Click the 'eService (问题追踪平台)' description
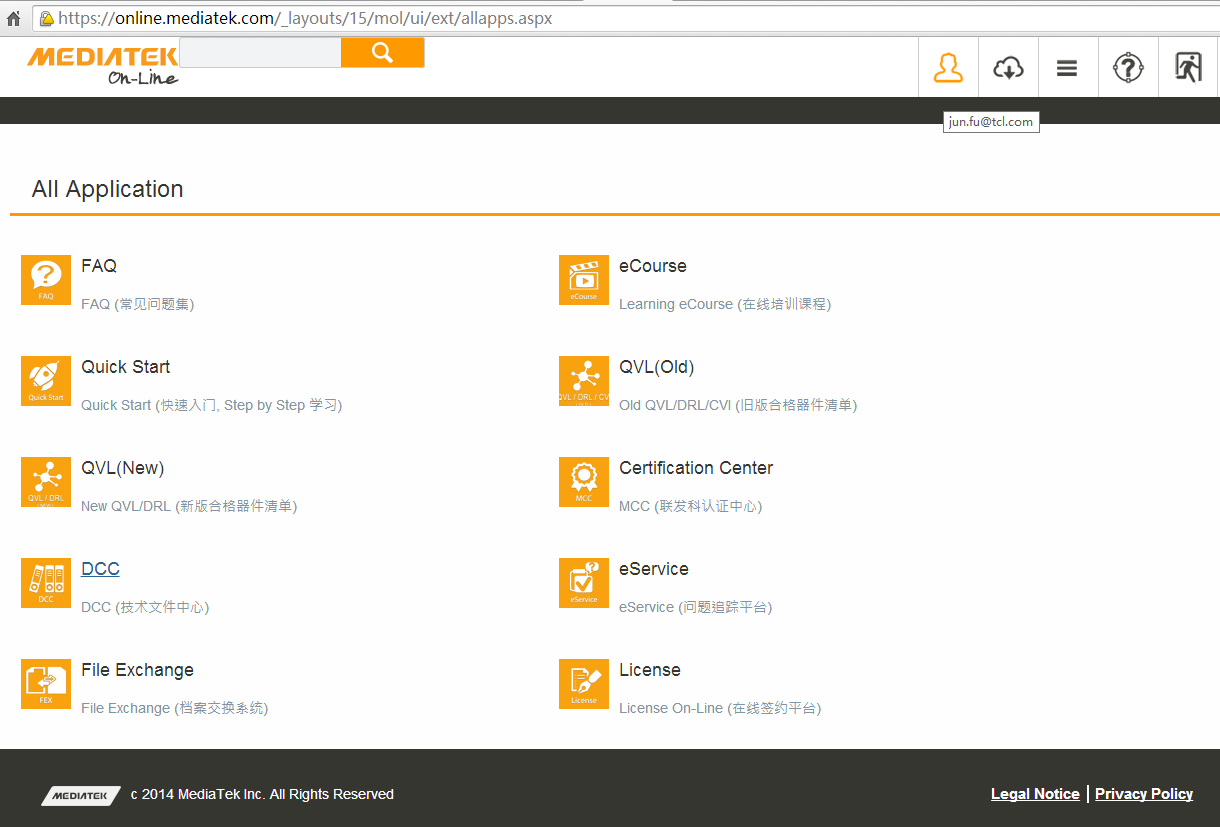 696,607
